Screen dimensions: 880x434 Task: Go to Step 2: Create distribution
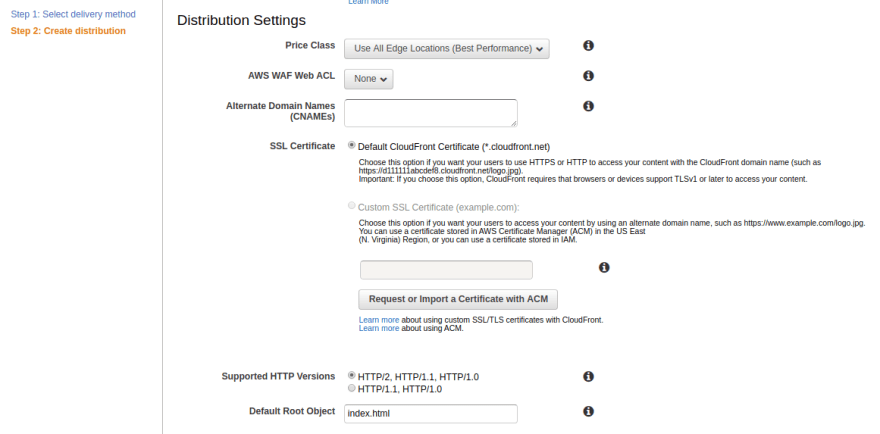pyautogui.click(x=68, y=31)
